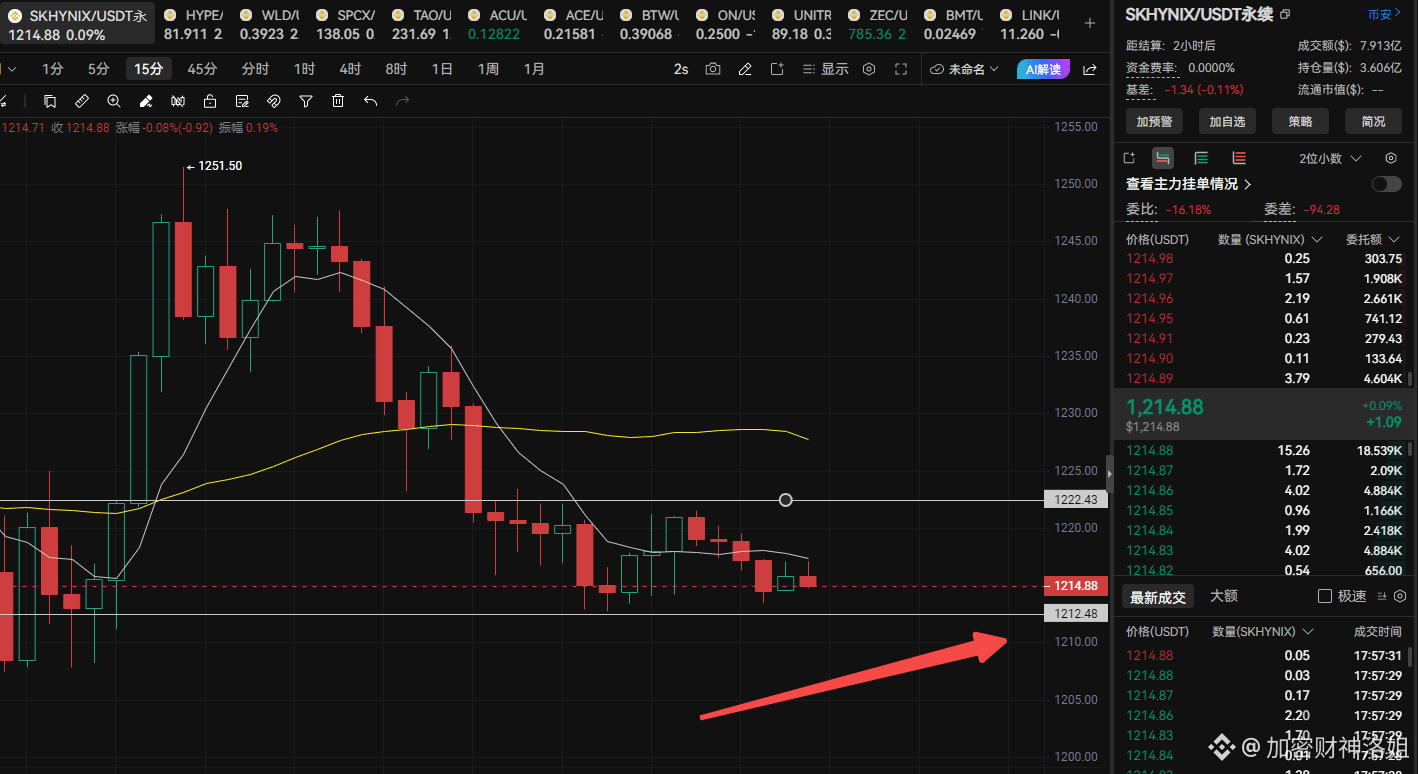Select the 1日 daily timeframe
1418x774 pixels.
click(x=442, y=69)
